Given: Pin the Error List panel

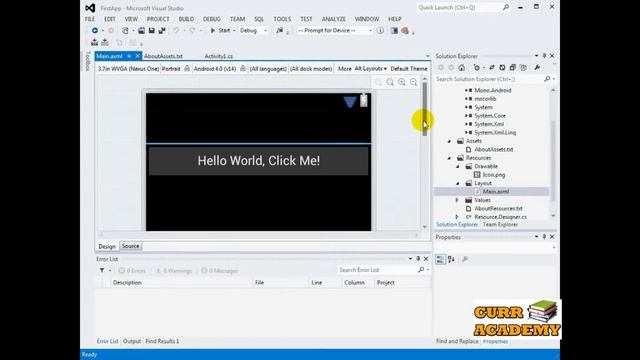Looking at the screenshot, I should tap(418, 259).
